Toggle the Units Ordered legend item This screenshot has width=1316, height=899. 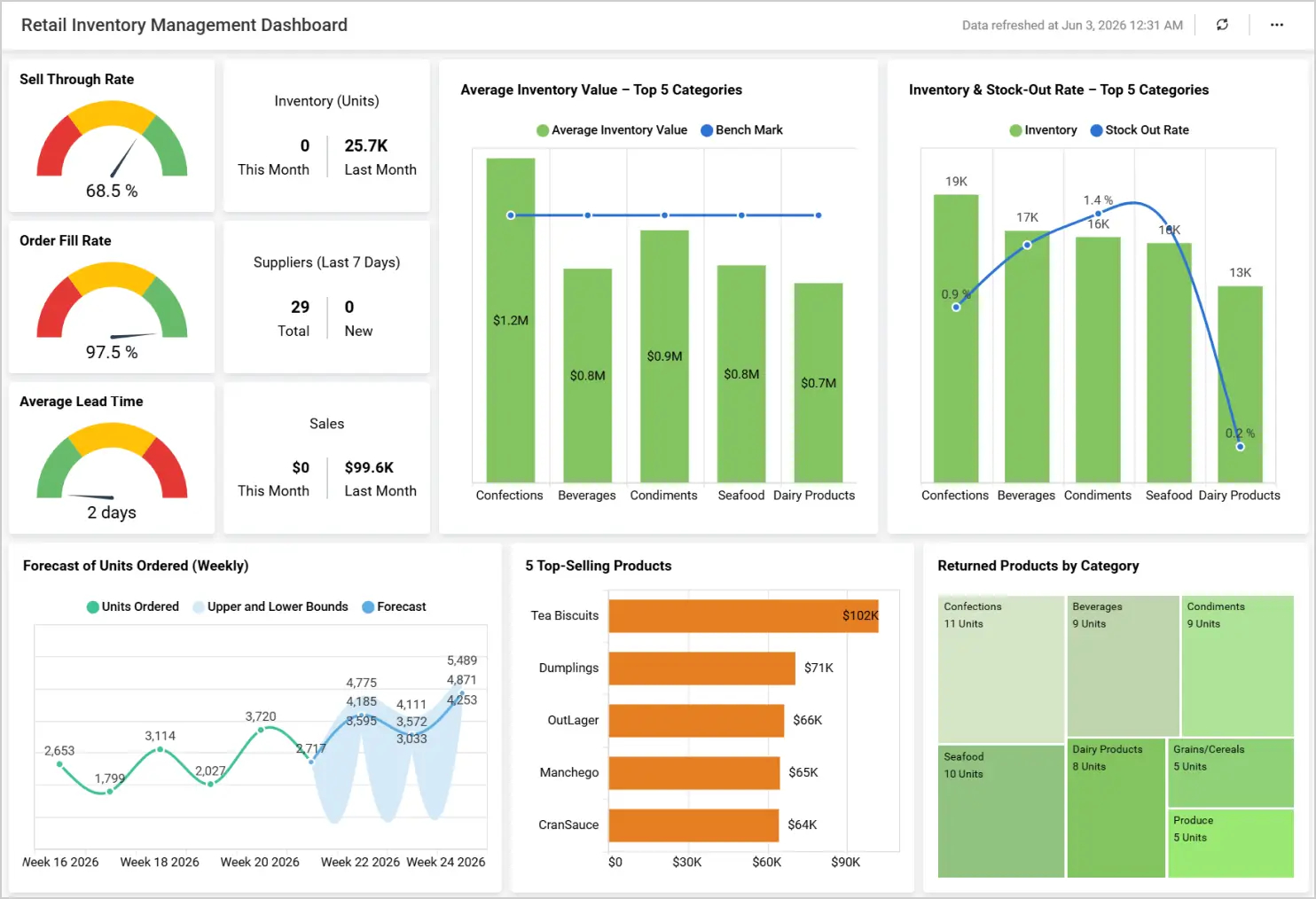[x=133, y=607]
